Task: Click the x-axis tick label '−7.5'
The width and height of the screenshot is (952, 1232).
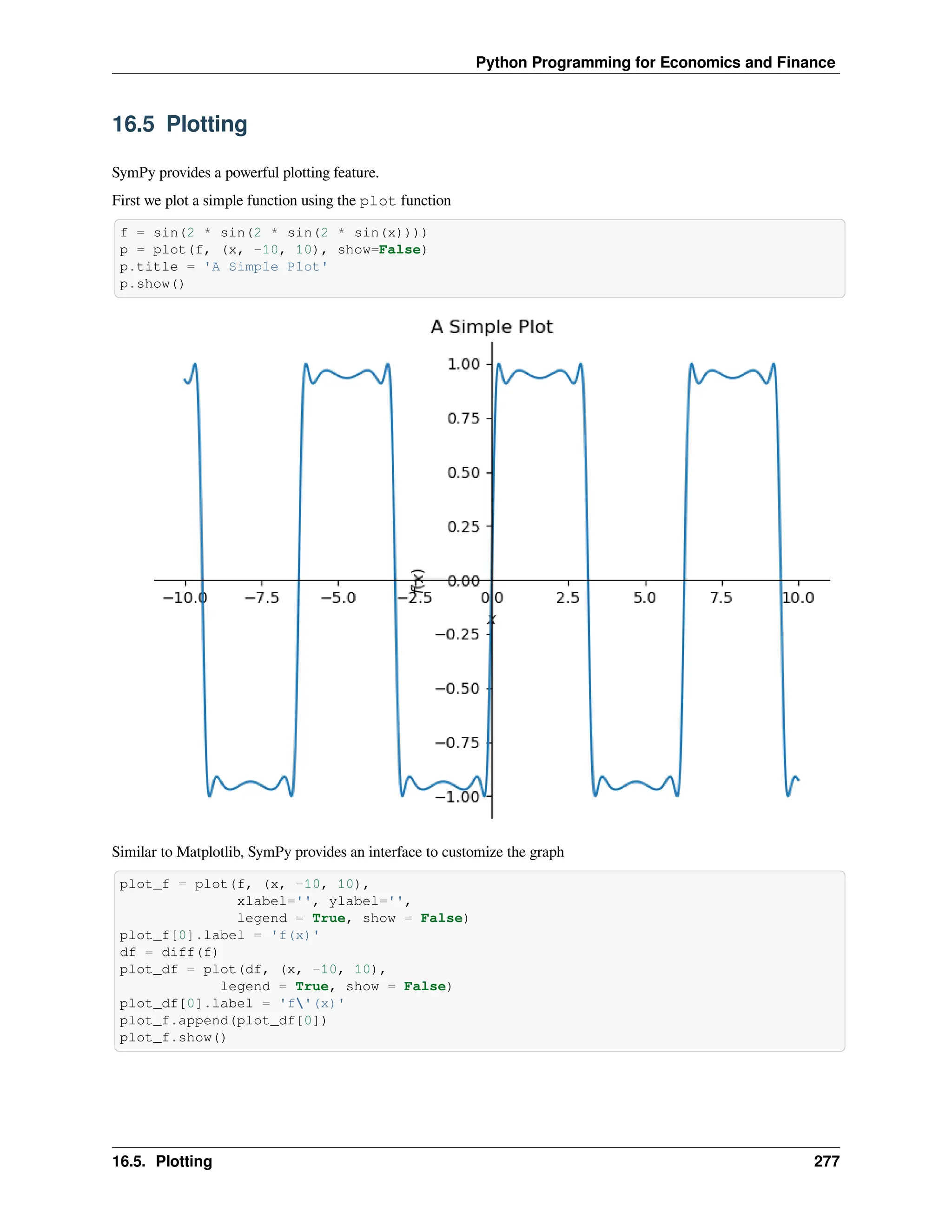Action: [x=262, y=597]
